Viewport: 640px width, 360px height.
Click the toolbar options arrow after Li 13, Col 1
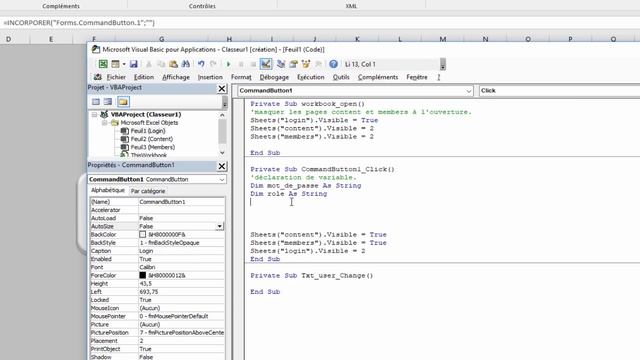[x=442, y=64]
